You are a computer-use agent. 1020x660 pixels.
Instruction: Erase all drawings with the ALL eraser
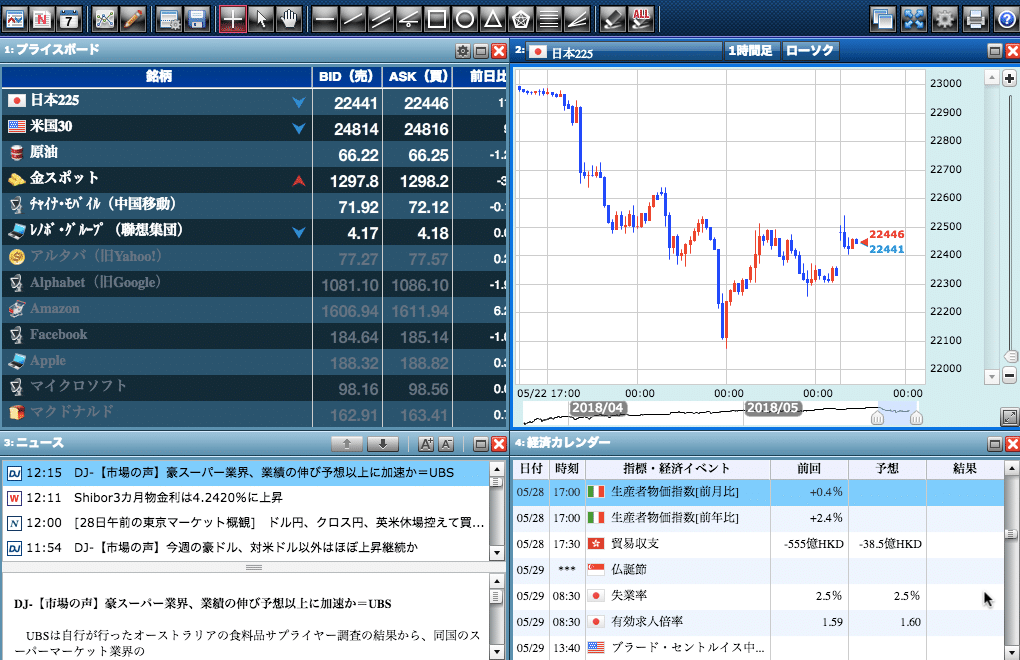[641, 18]
